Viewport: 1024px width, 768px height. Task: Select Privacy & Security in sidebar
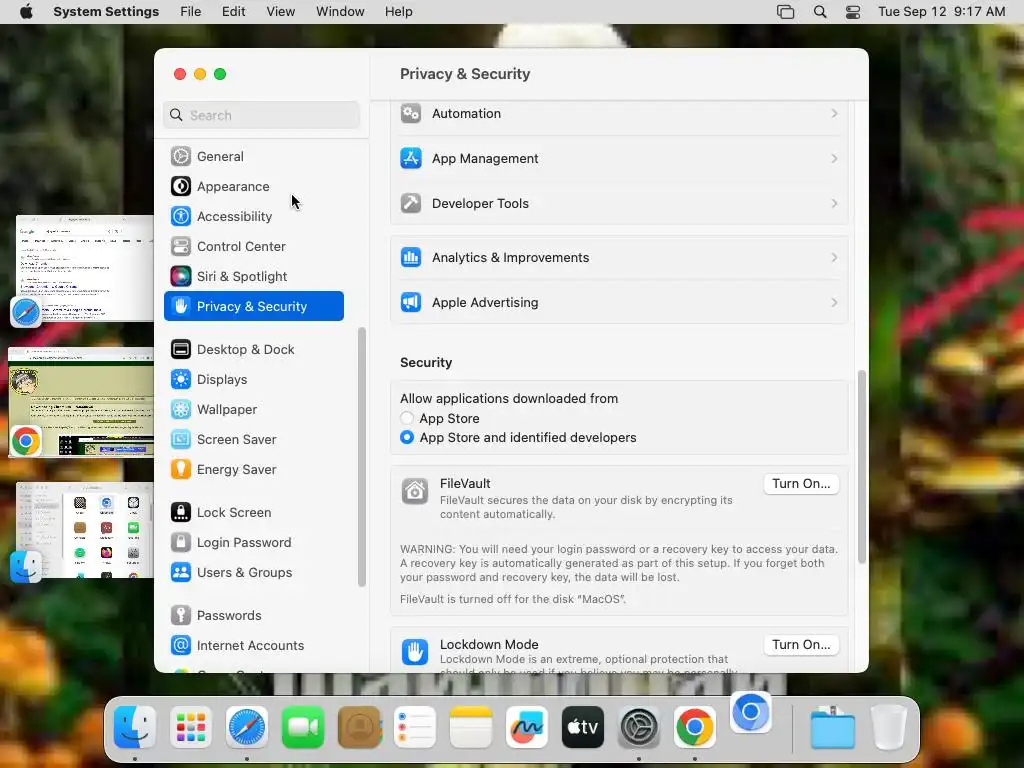pos(254,306)
